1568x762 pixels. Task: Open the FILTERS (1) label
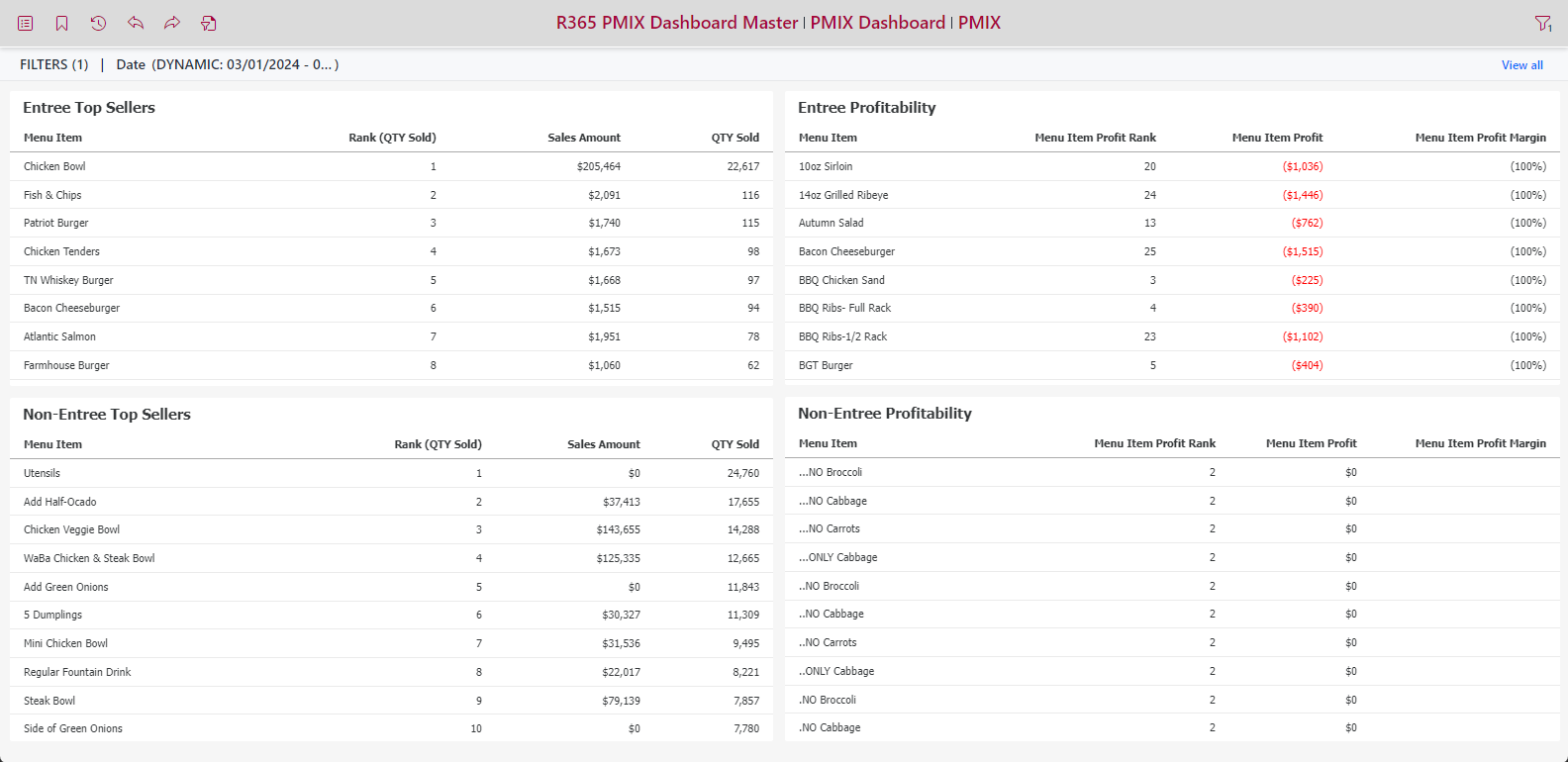(x=54, y=64)
